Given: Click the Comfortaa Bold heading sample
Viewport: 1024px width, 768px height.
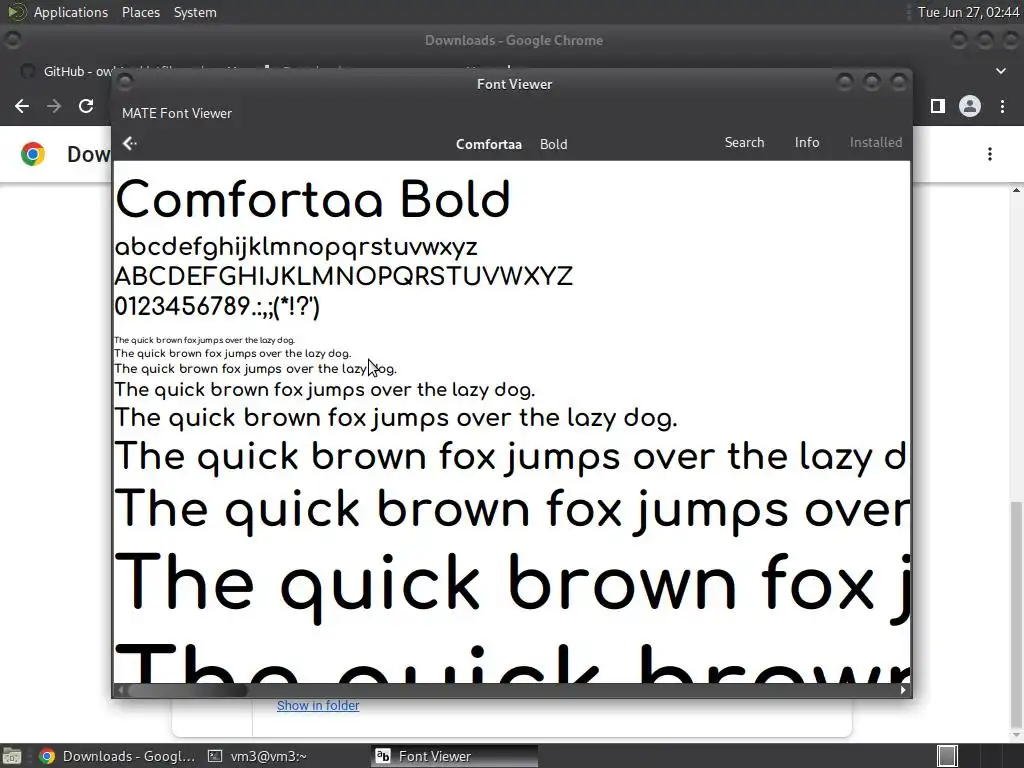Looking at the screenshot, I should tap(312, 200).
